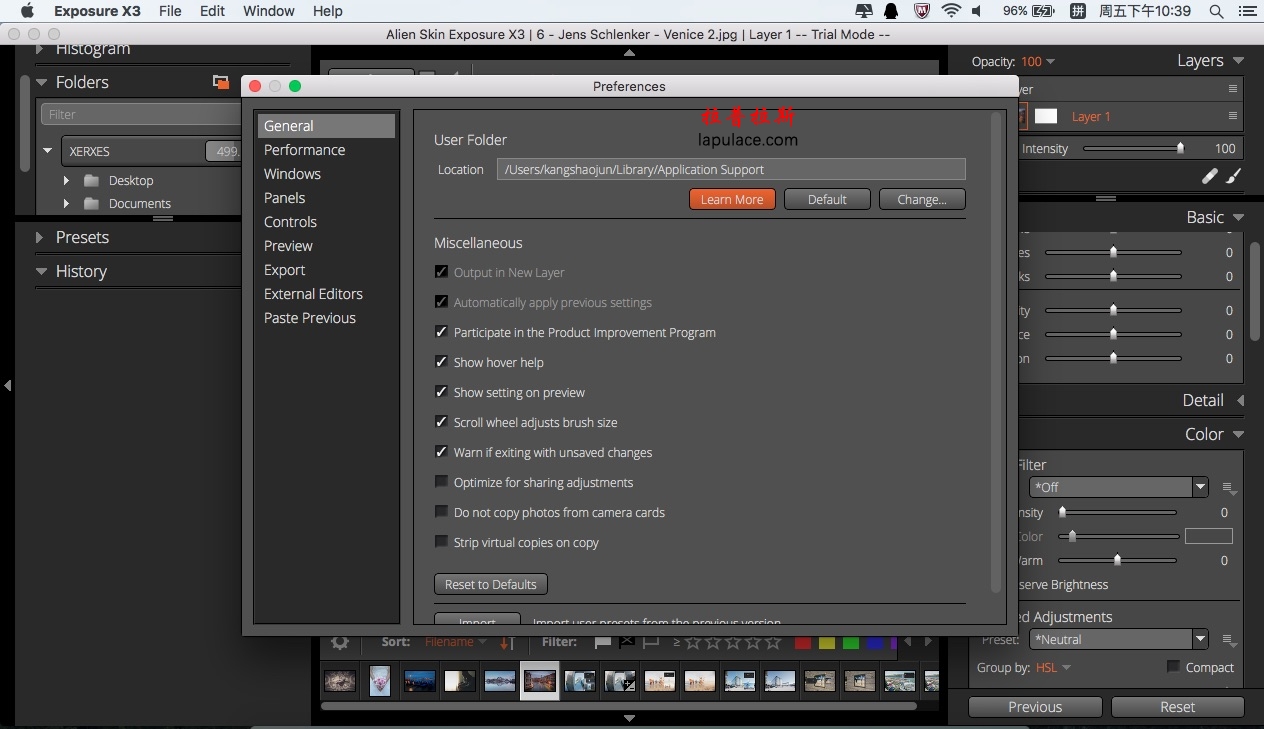Select Performance preferences tab
1264x729 pixels.
point(304,150)
